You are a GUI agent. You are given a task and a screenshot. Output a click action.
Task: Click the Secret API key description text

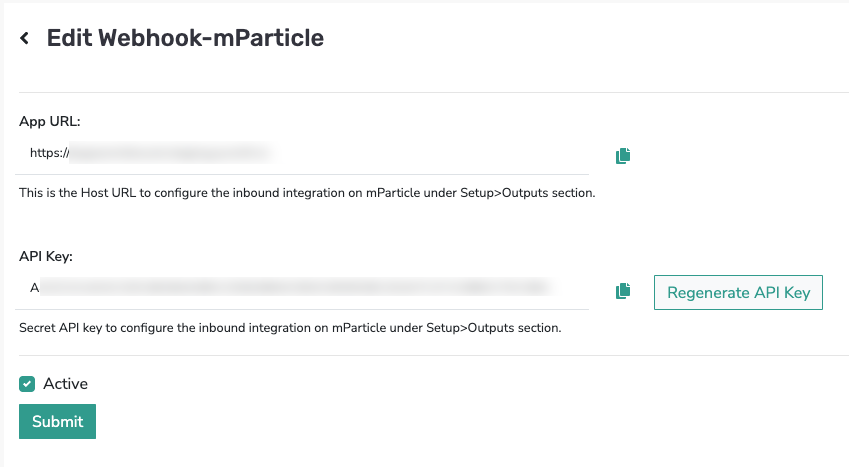290,328
